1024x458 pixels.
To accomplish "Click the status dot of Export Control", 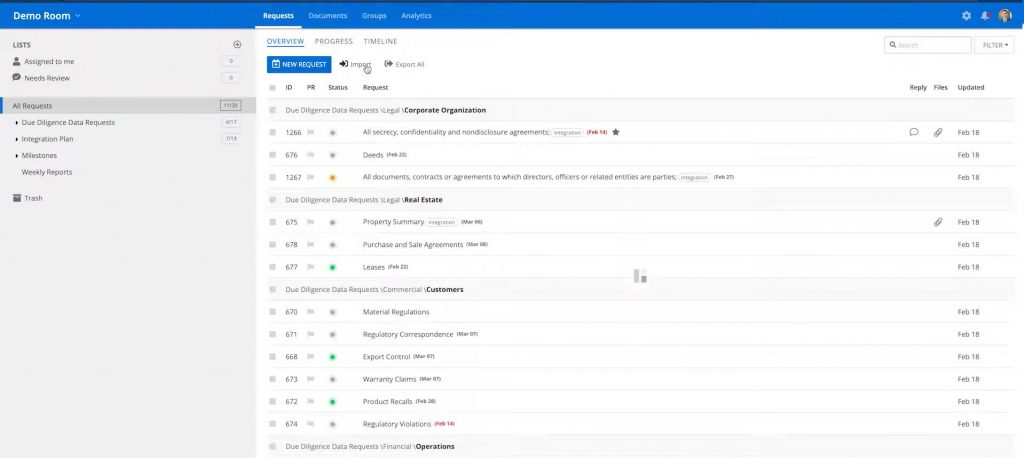I will (x=332, y=357).
